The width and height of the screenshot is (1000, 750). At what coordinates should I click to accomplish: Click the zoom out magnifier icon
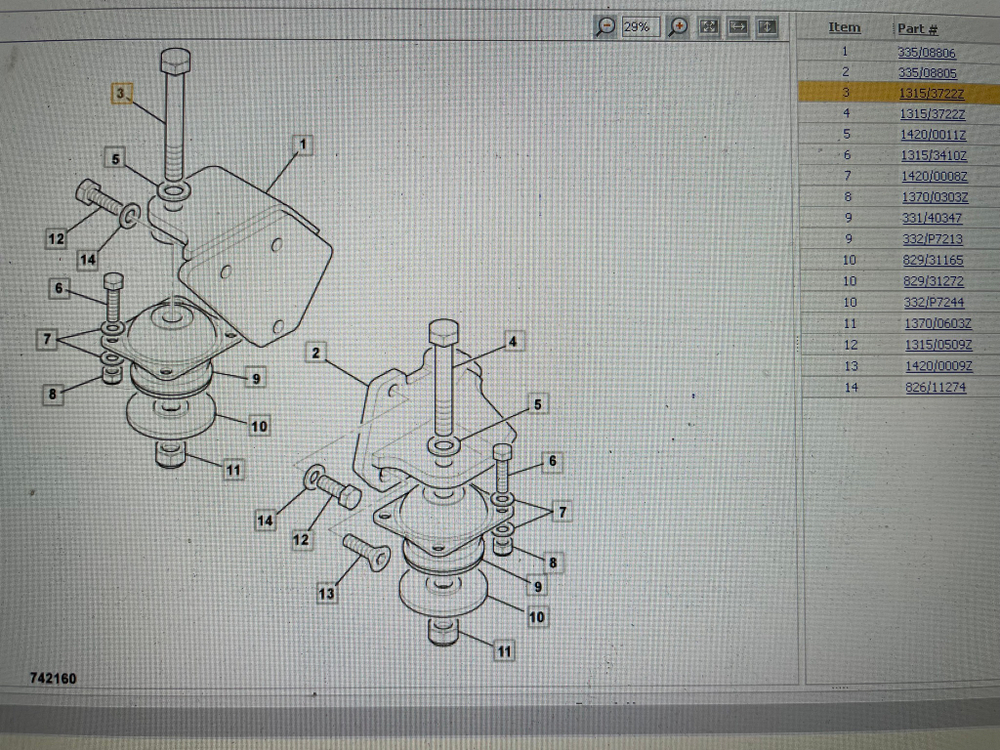tap(606, 27)
